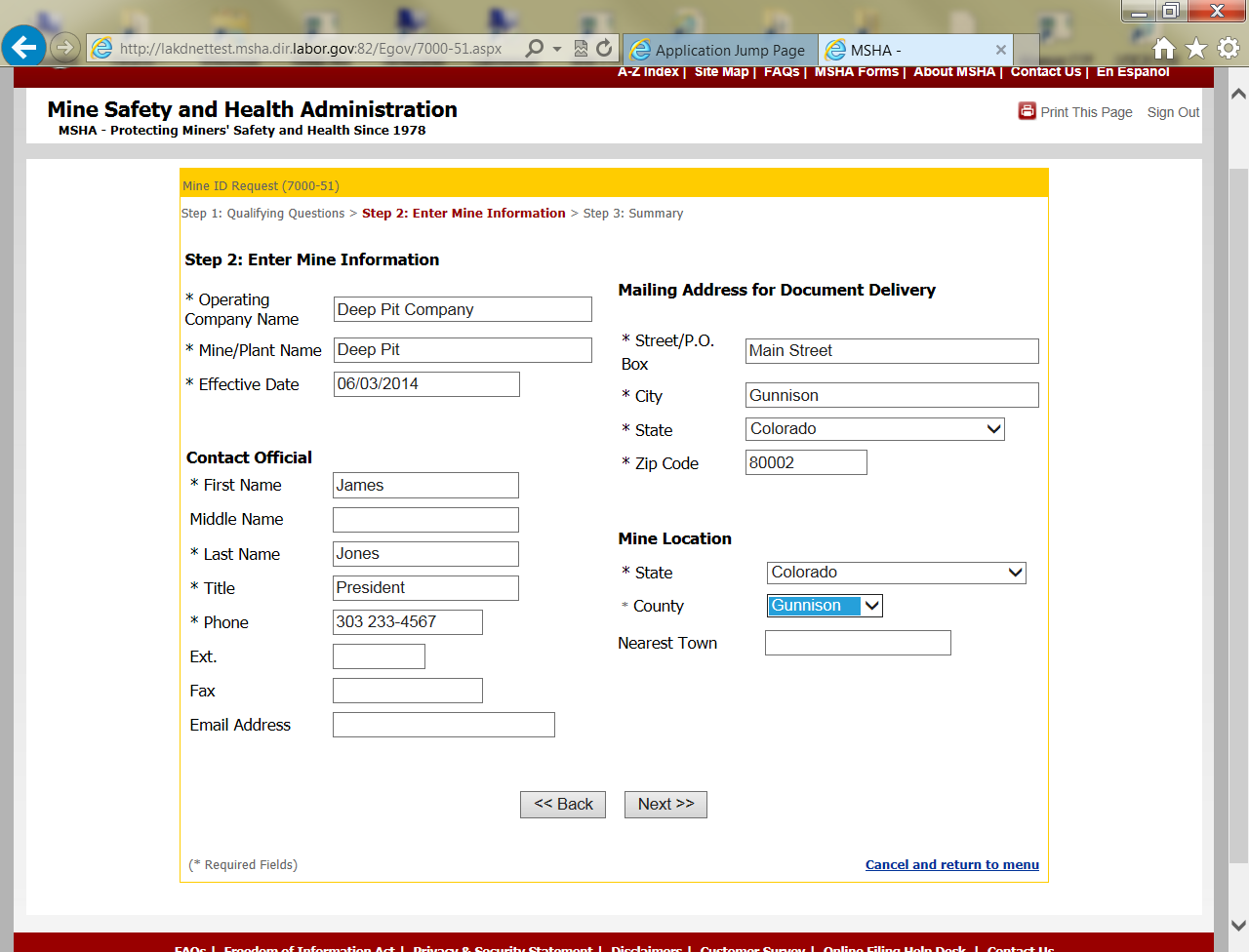Click Cancel and return to menu link

pyautogui.click(x=951, y=864)
